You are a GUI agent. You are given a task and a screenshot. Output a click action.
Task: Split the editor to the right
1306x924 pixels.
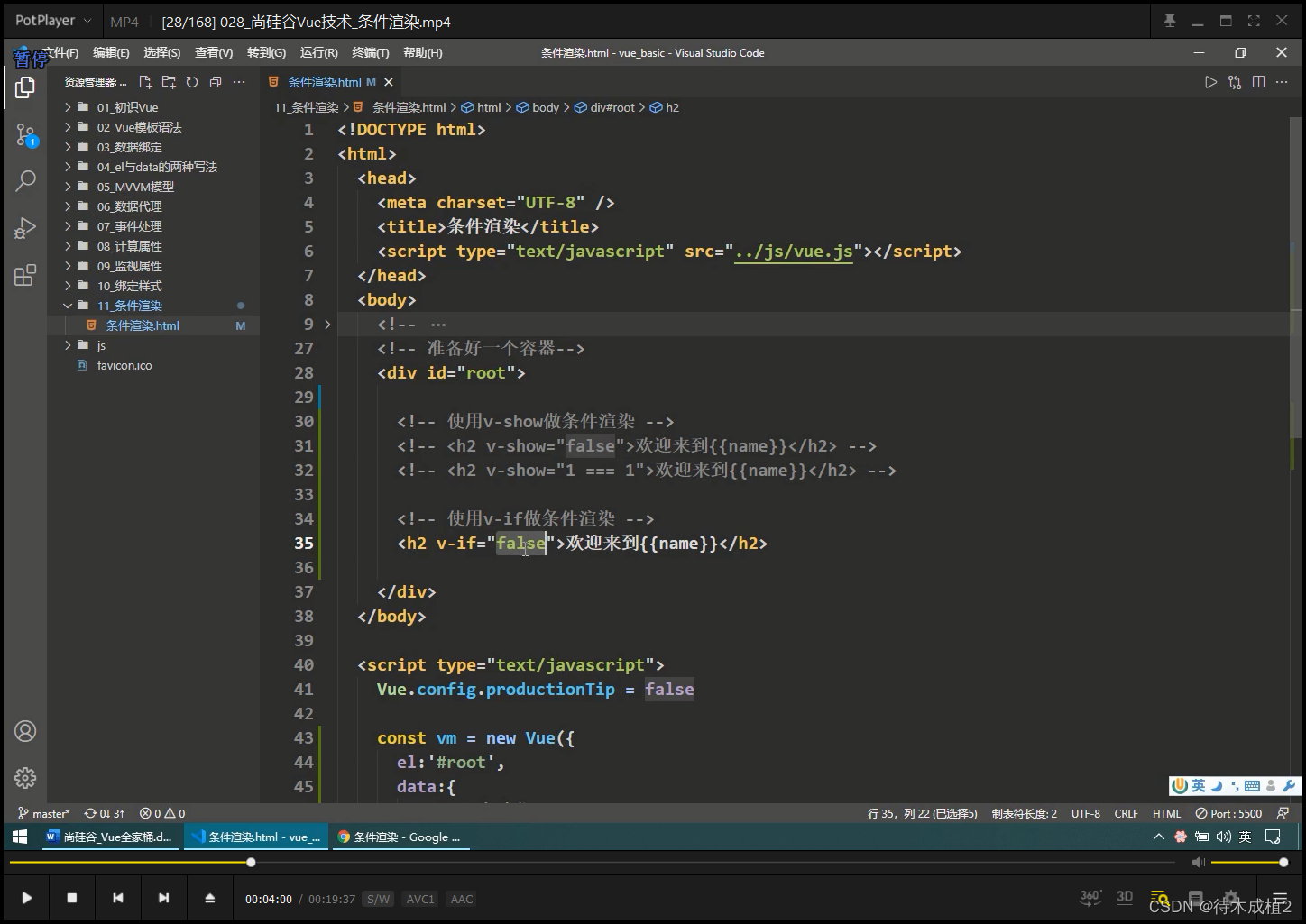coord(1258,82)
